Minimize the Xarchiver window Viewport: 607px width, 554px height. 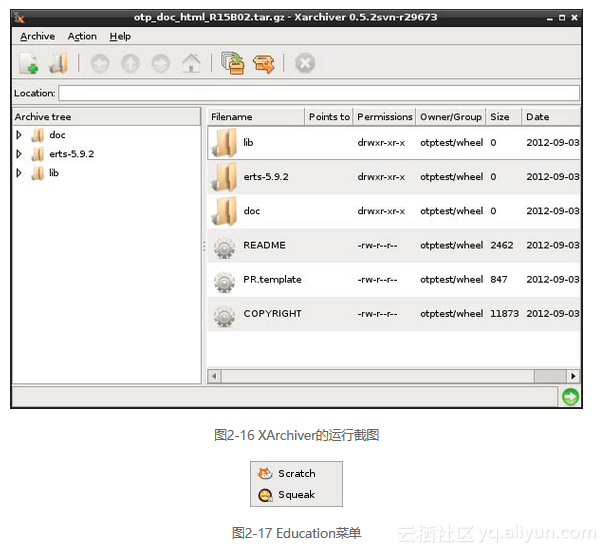tap(550, 18)
